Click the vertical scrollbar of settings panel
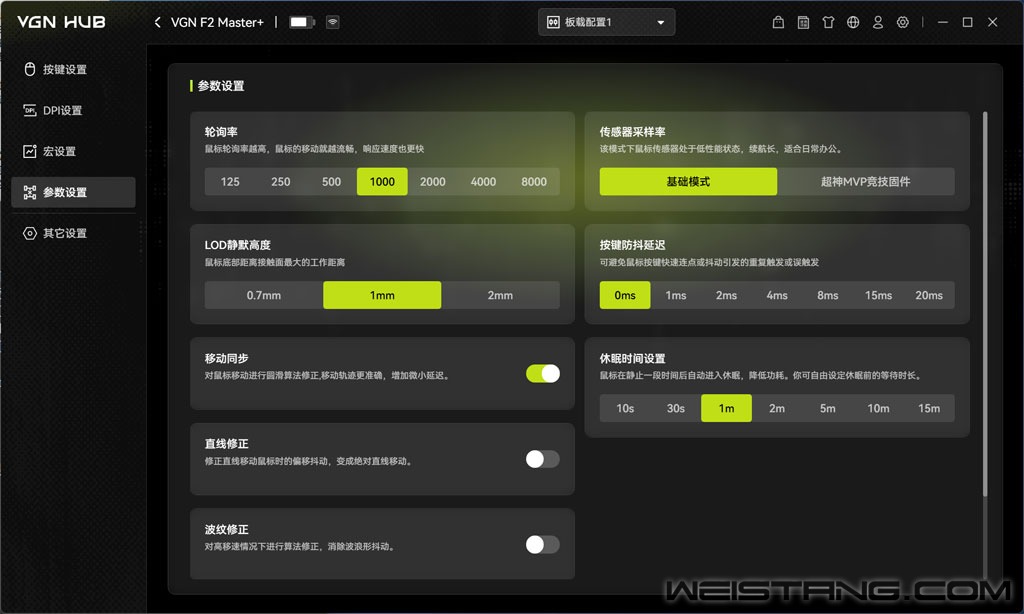The height and width of the screenshot is (614, 1024). point(985,300)
